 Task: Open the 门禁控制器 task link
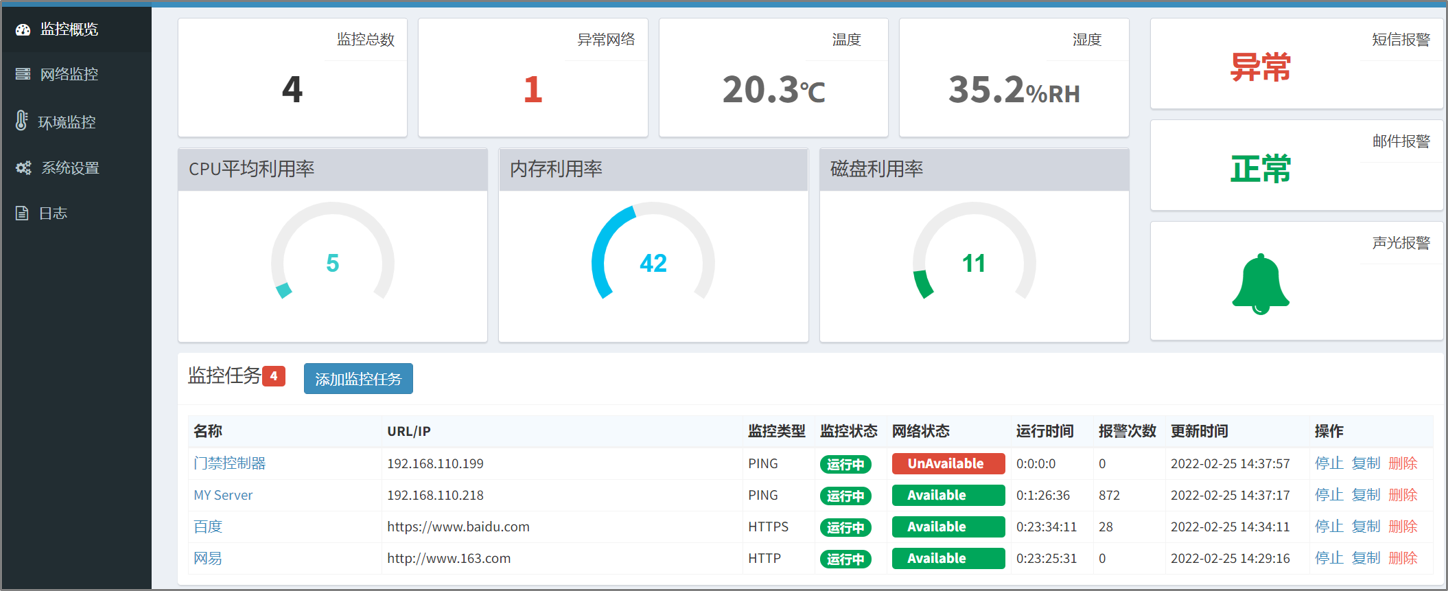click(229, 463)
